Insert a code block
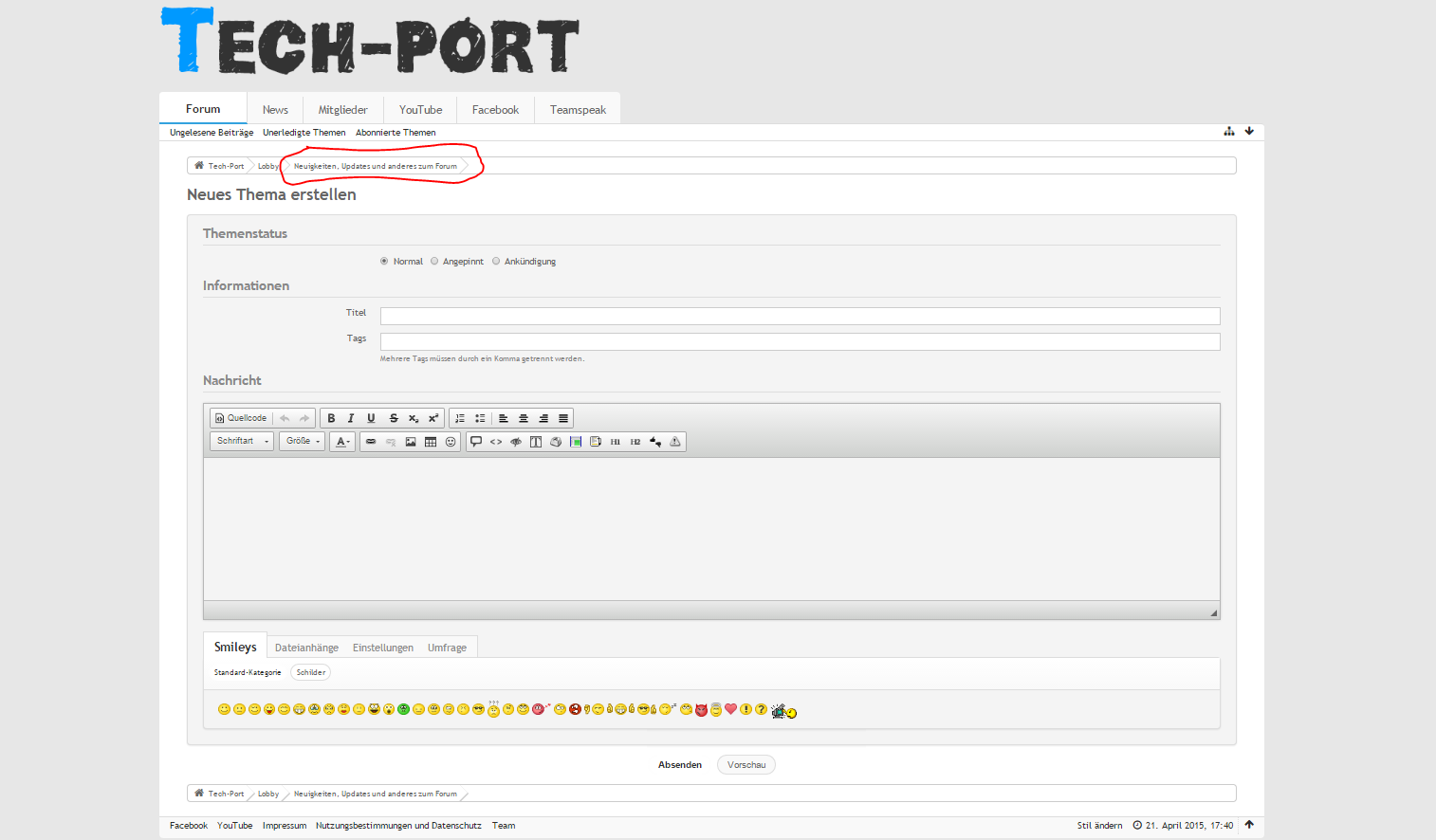 click(x=496, y=442)
